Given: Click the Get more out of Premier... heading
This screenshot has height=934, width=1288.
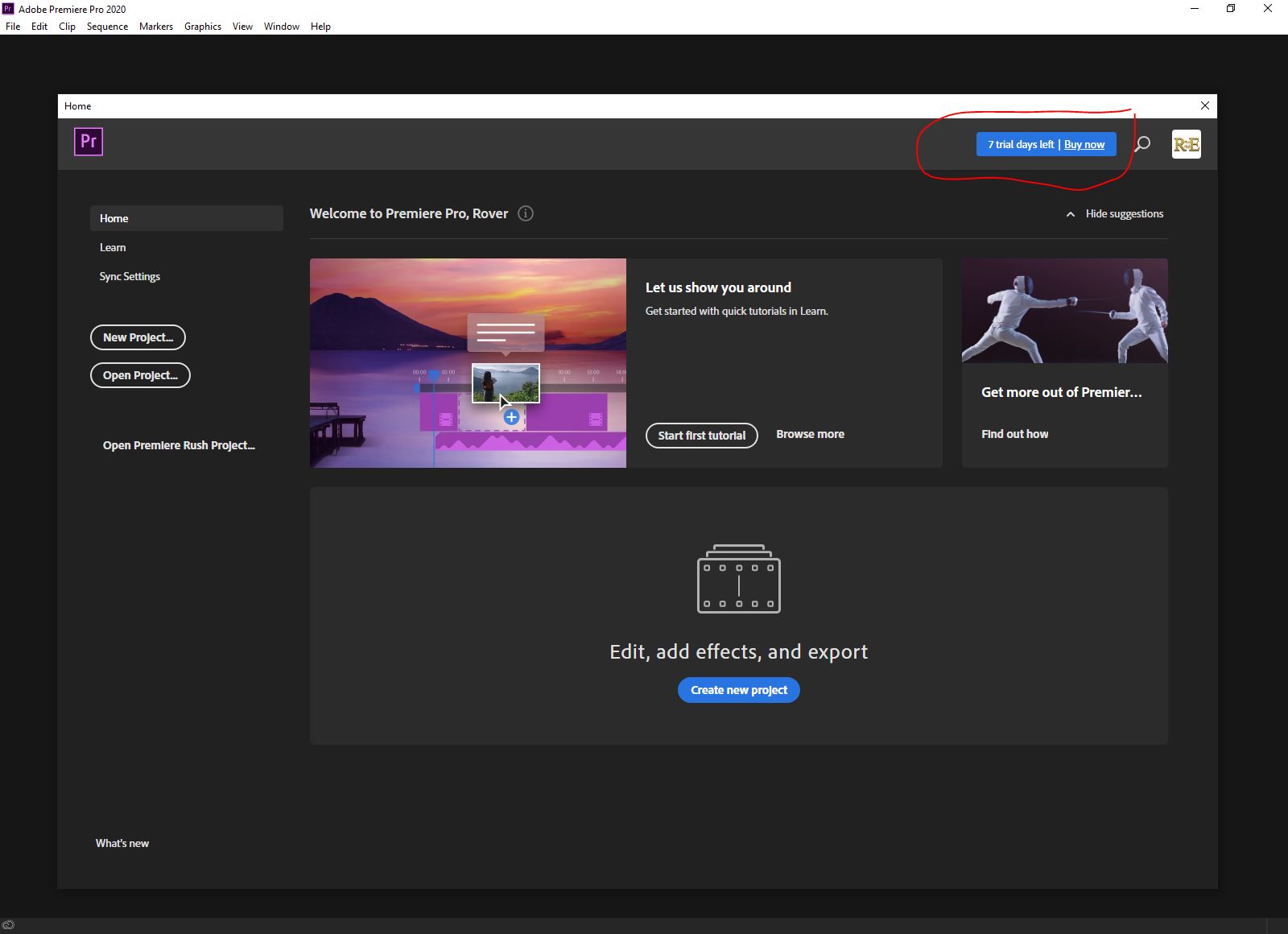Looking at the screenshot, I should click(x=1061, y=392).
